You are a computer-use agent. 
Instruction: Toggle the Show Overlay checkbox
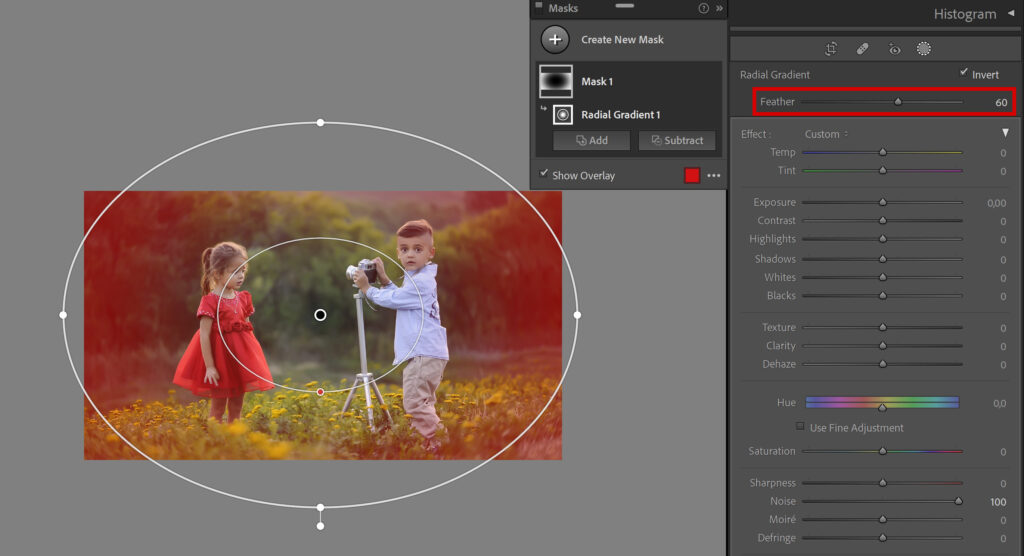pyautogui.click(x=543, y=174)
